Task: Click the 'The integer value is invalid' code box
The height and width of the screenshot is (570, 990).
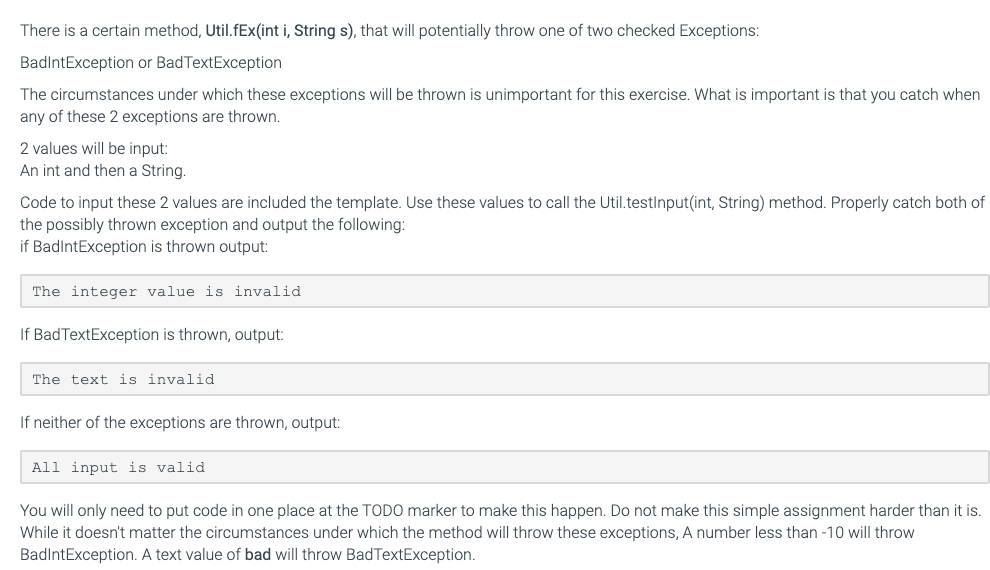Action: [x=504, y=291]
